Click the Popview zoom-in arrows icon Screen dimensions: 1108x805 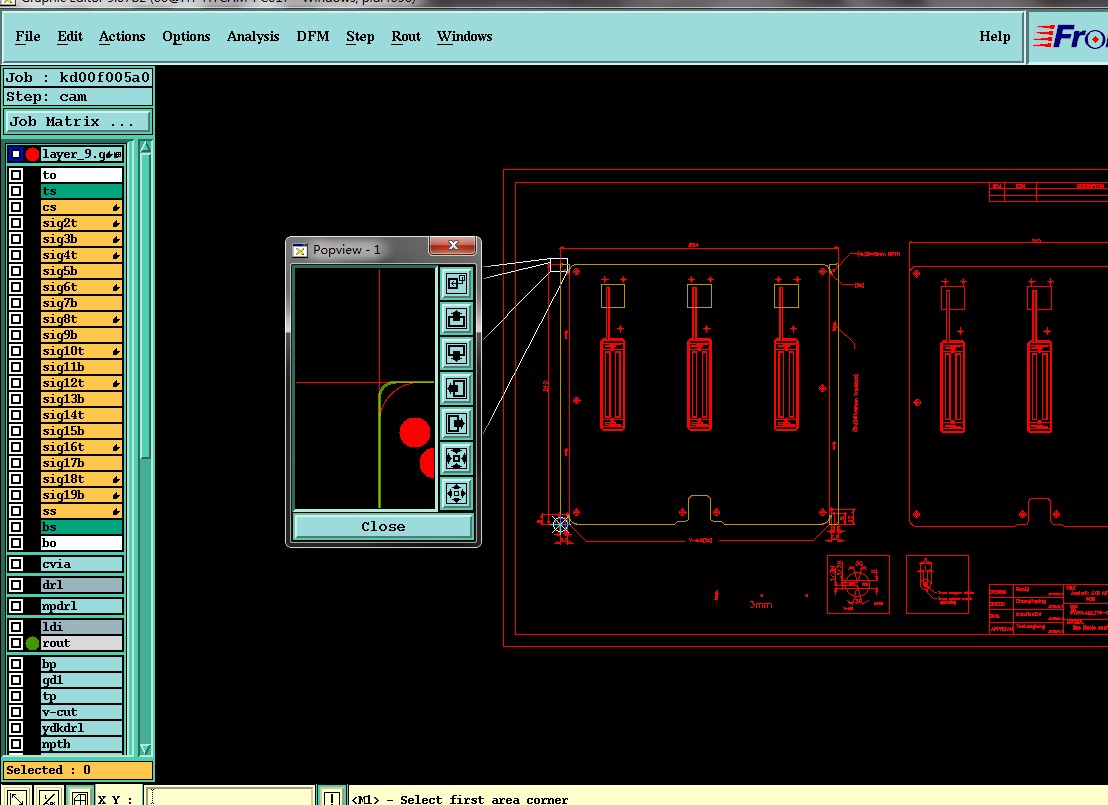pyautogui.click(x=456, y=458)
